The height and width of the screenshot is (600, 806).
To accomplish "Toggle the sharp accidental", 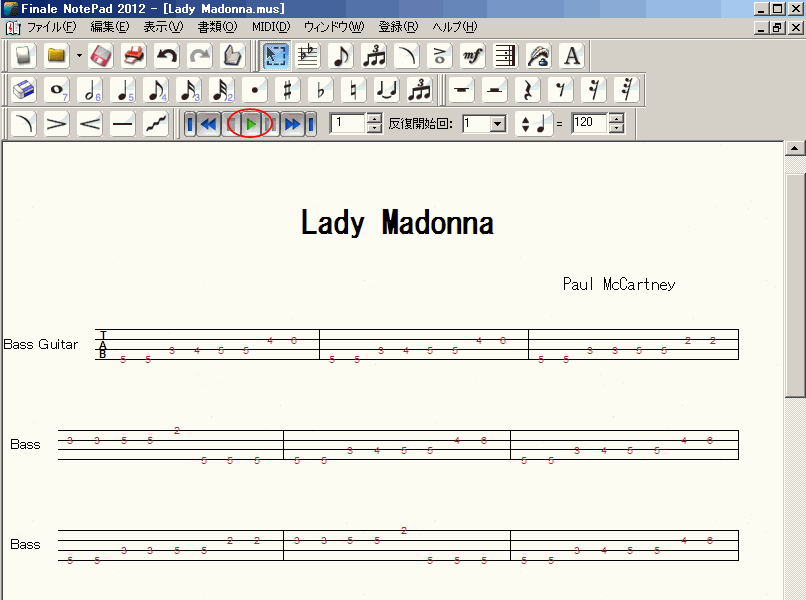I will point(287,90).
